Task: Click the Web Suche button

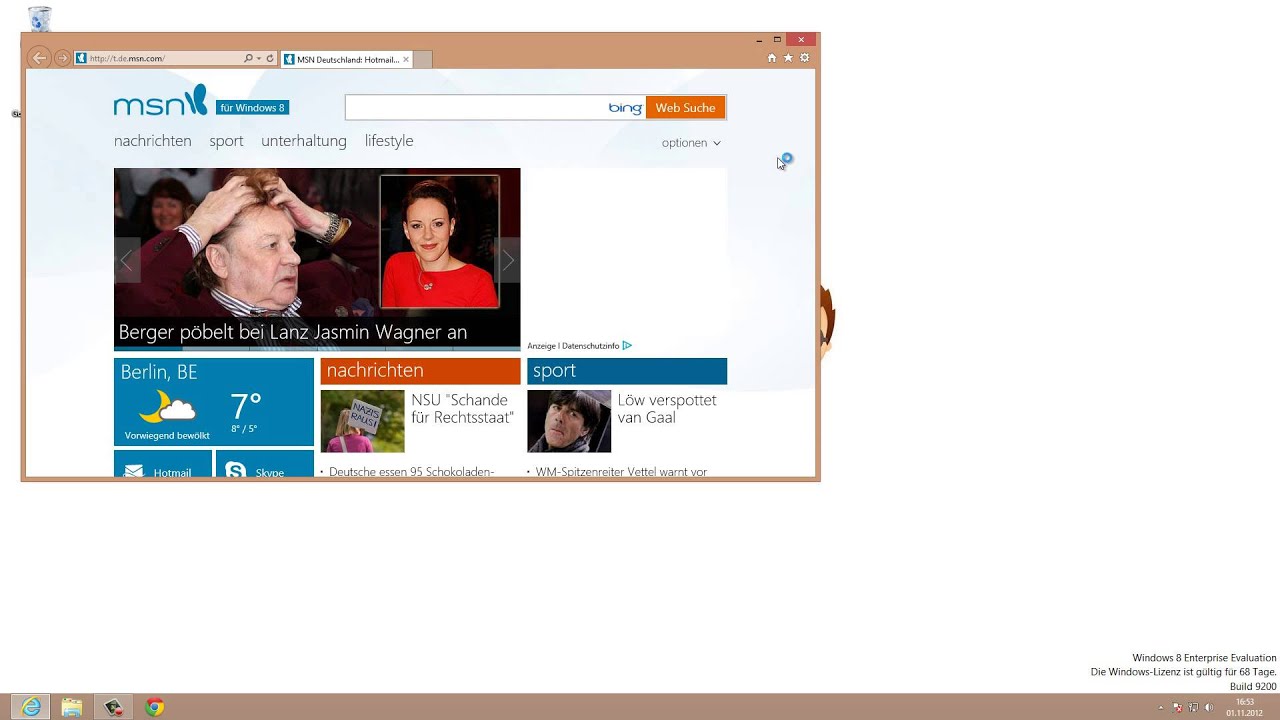Action: [x=685, y=107]
